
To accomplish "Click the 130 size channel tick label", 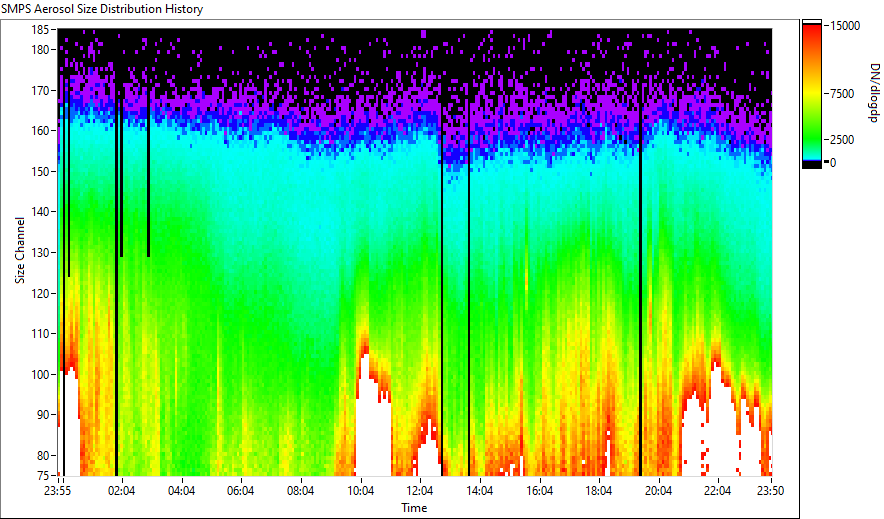I will [x=41, y=252].
